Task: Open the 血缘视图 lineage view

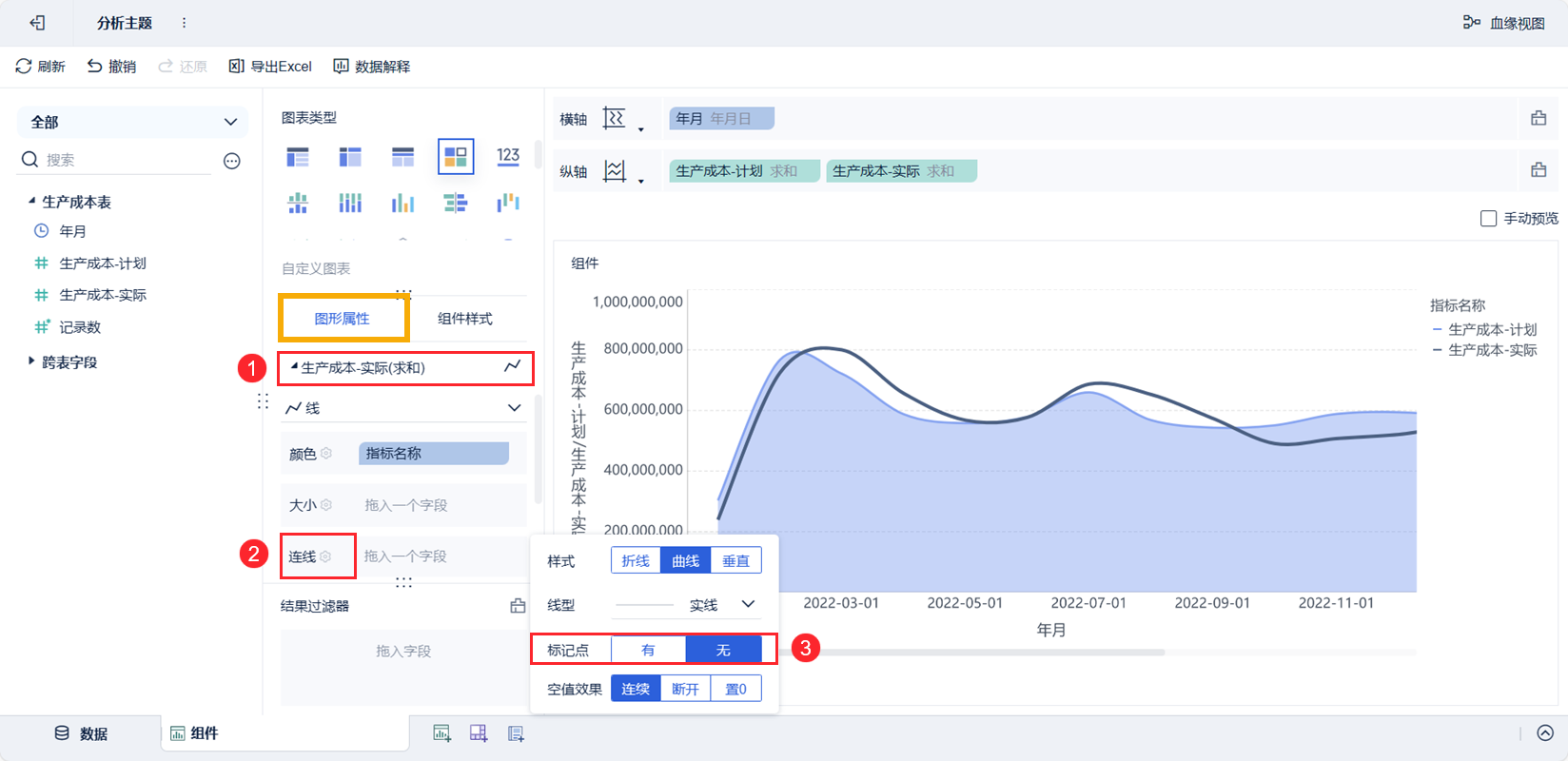Action: tap(1504, 23)
